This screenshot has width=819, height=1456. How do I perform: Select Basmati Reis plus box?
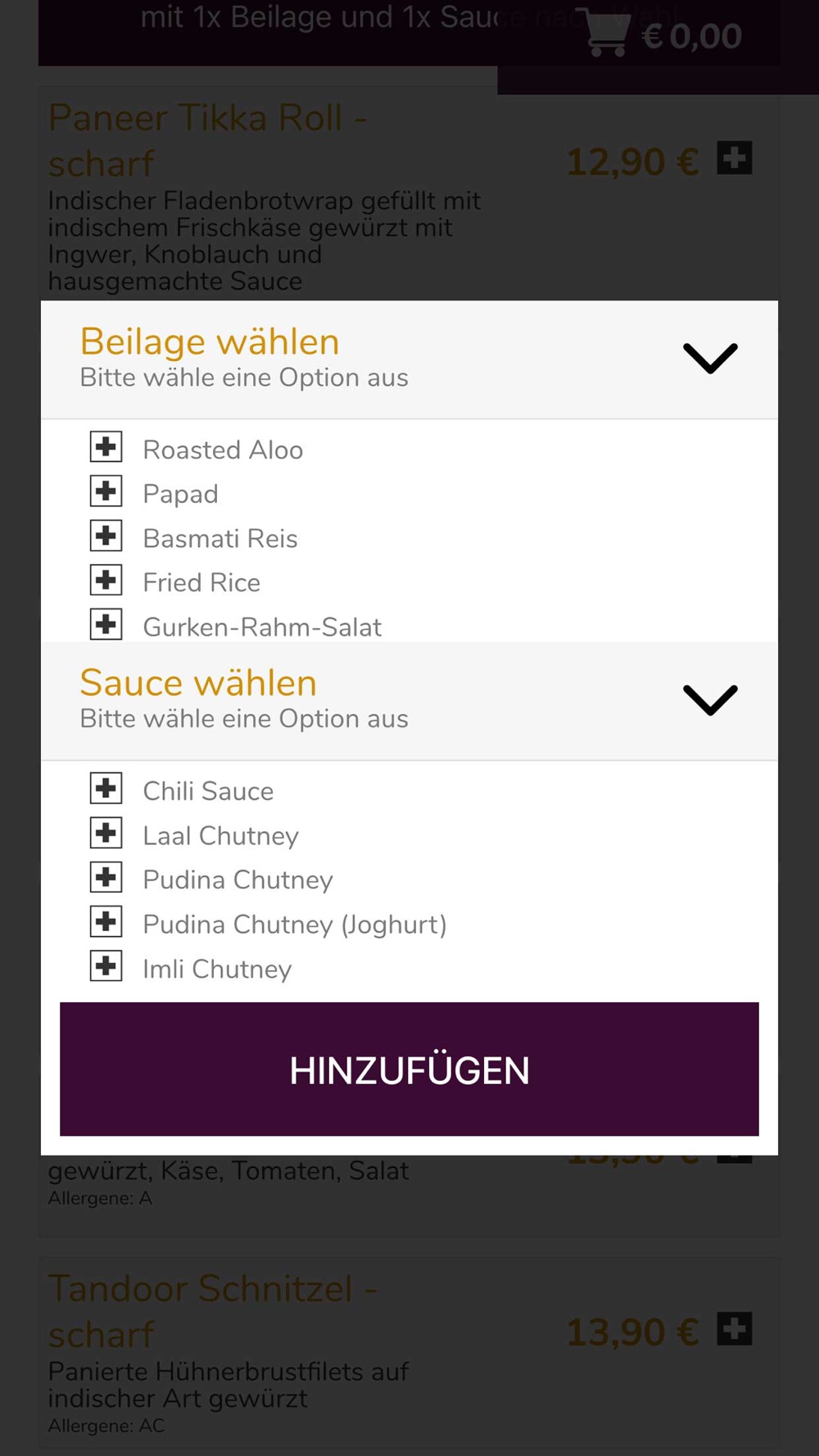(106, 536)
